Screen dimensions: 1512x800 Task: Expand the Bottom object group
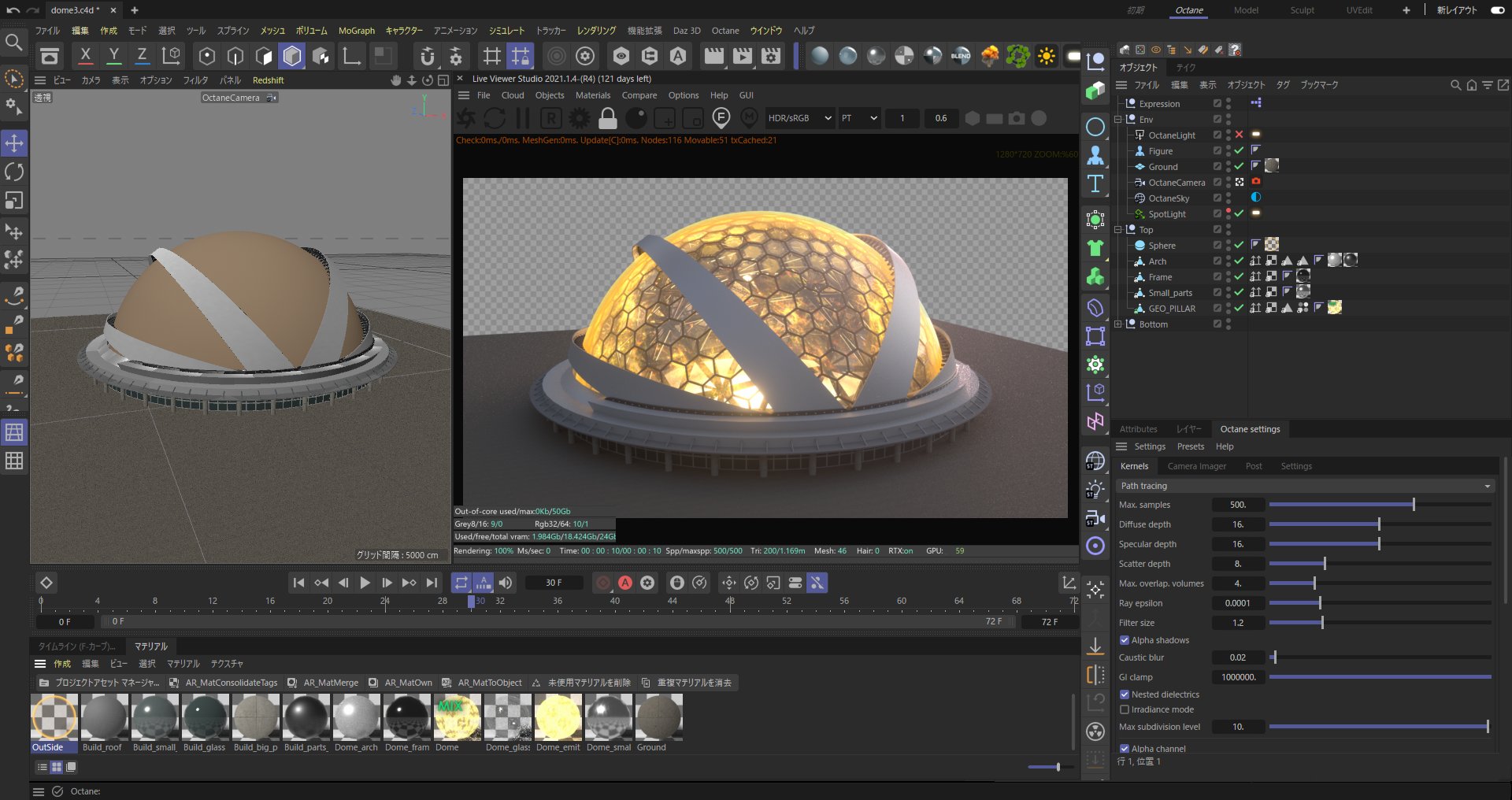[x=1118, y=324]
